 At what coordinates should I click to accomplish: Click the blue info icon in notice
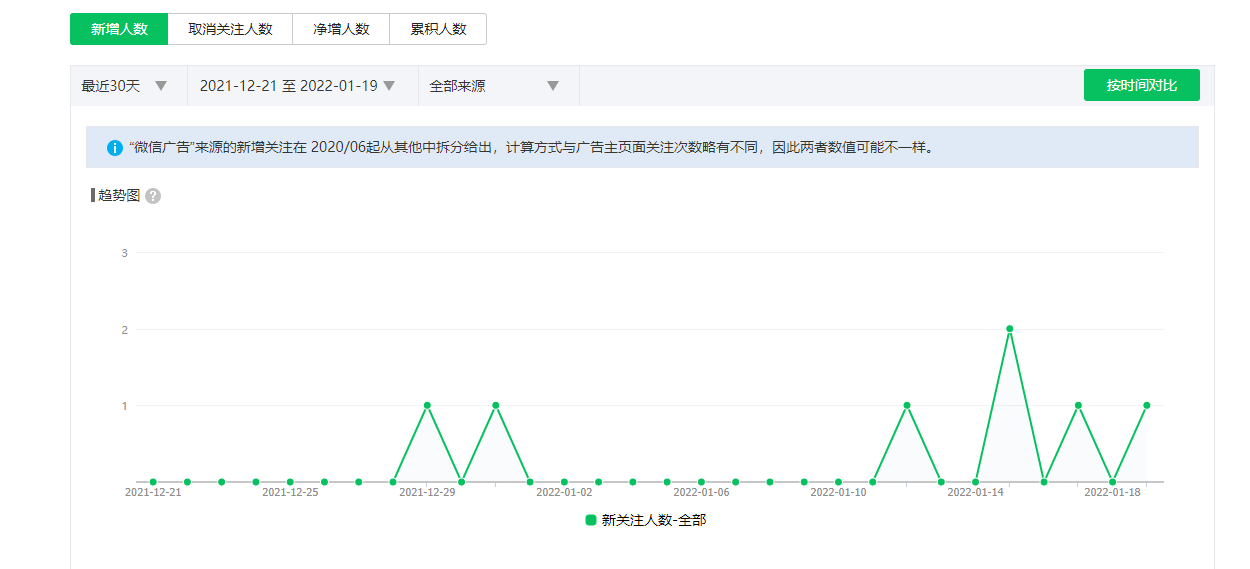(115, 148)
